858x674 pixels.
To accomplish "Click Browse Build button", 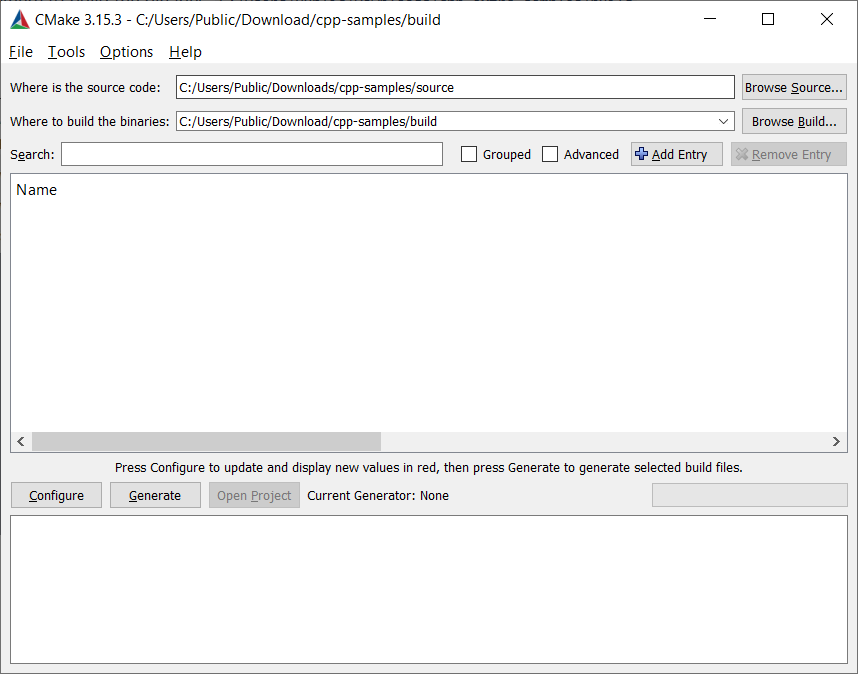I will (794, 121).
